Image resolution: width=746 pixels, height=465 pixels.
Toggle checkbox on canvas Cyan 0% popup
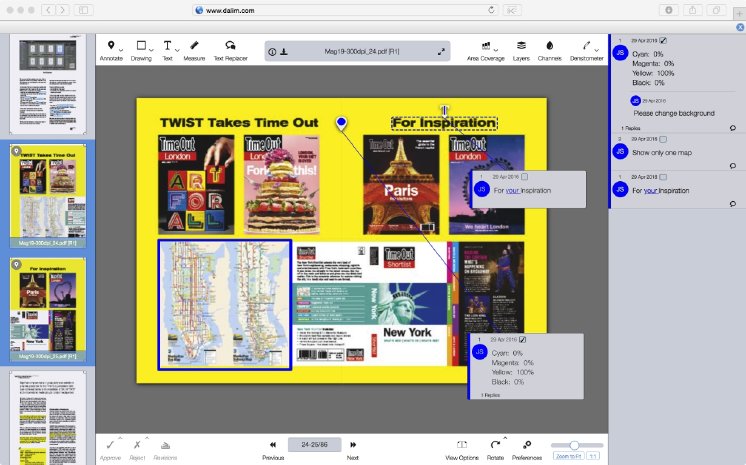point(522,339)
